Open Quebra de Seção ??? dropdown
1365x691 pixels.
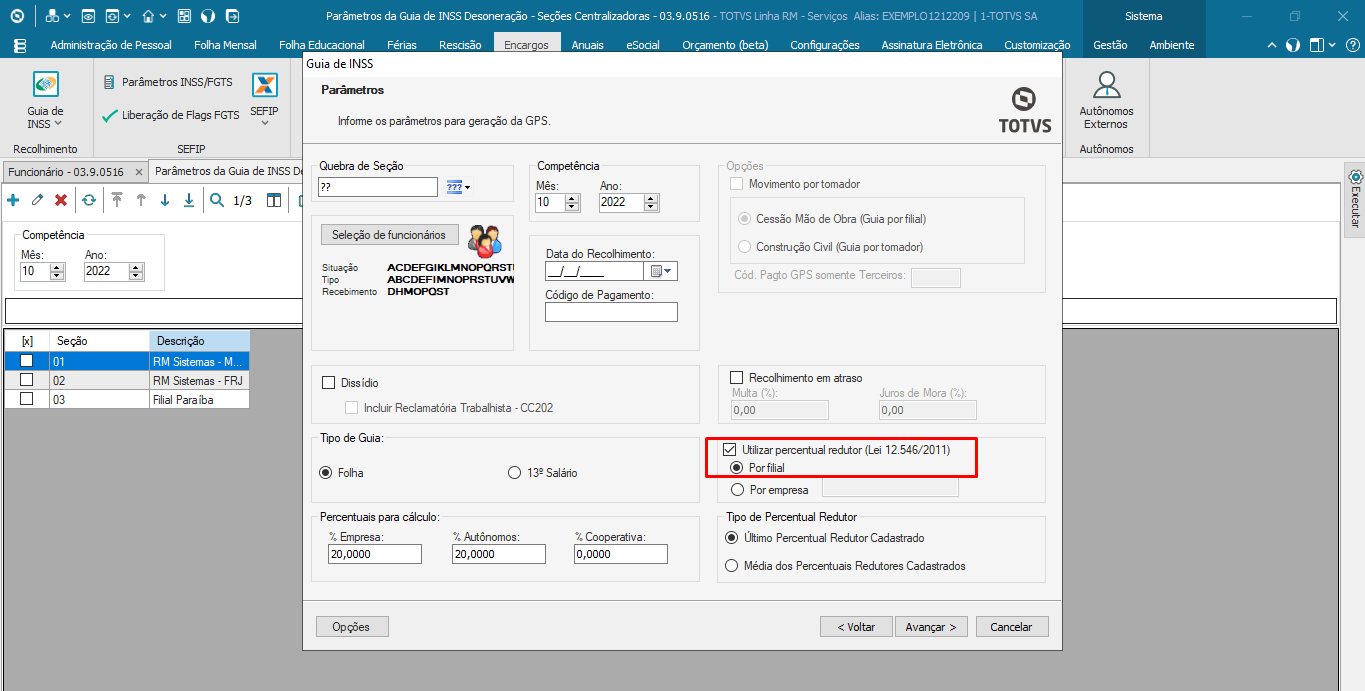[x=458, y=187]
